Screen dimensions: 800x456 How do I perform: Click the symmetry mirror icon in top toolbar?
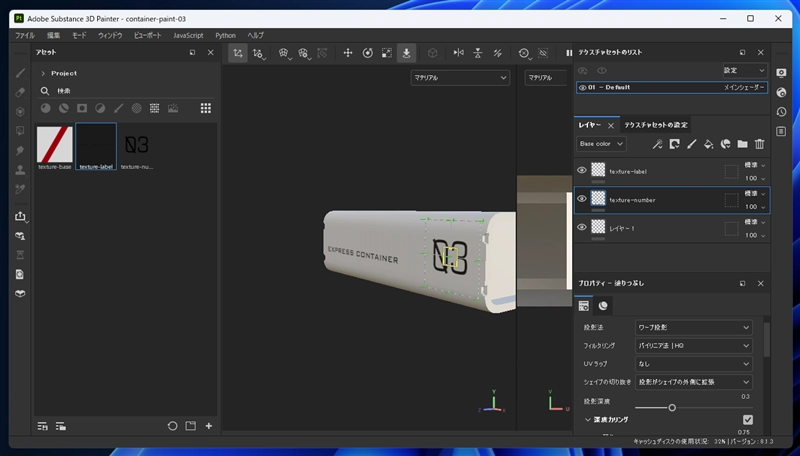[459, 53]
